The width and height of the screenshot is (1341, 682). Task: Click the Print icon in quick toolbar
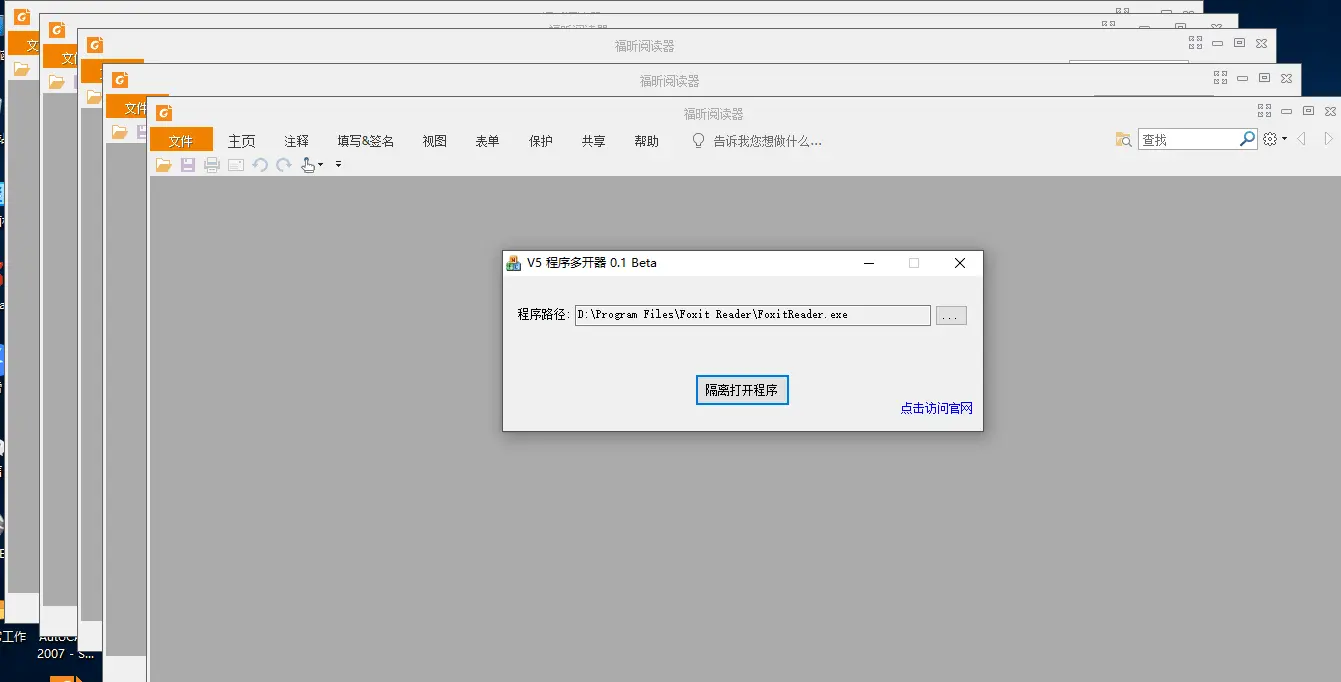(x=212, y=165)
